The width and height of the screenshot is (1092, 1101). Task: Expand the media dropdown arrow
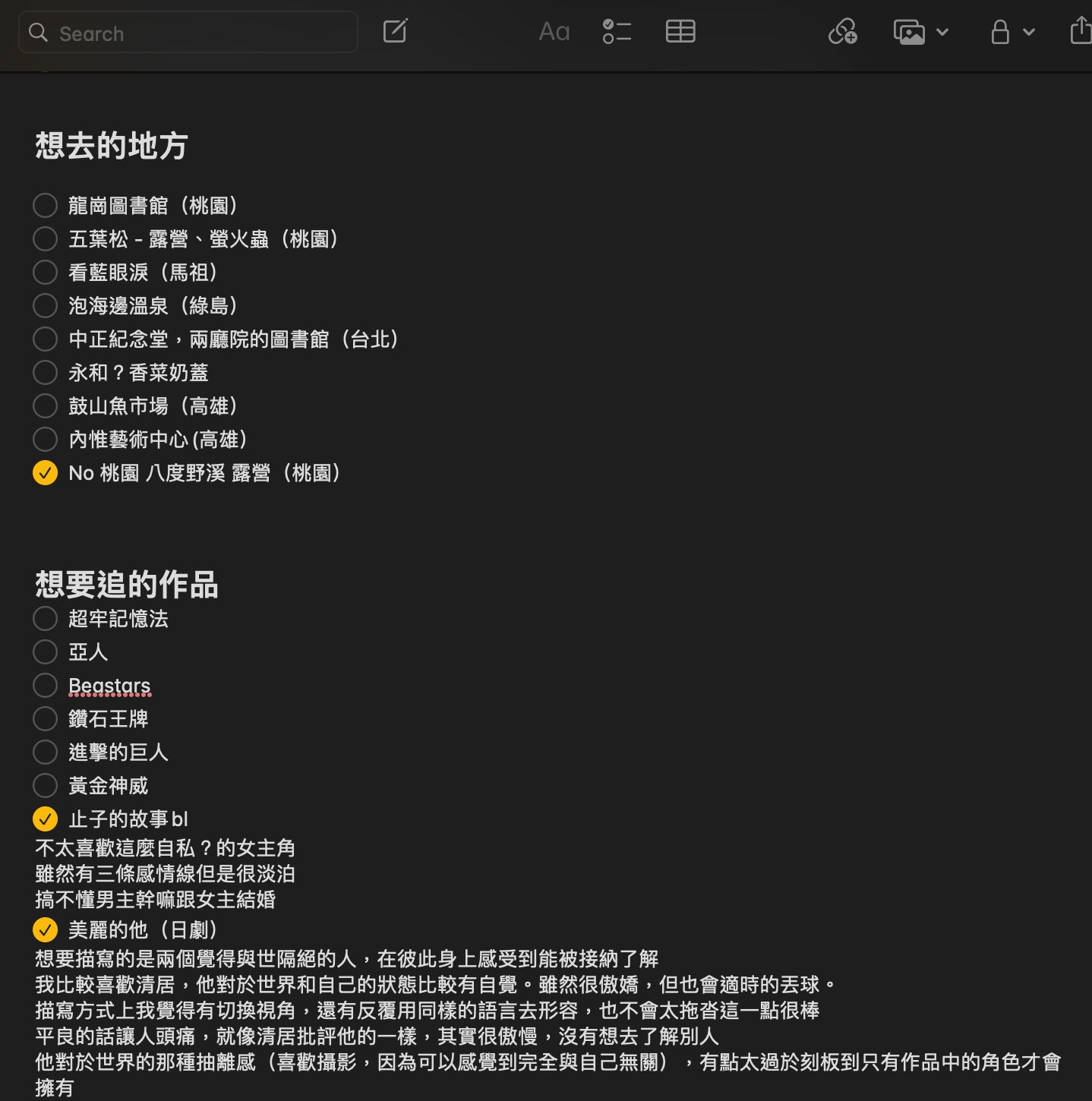pos(942,32)
